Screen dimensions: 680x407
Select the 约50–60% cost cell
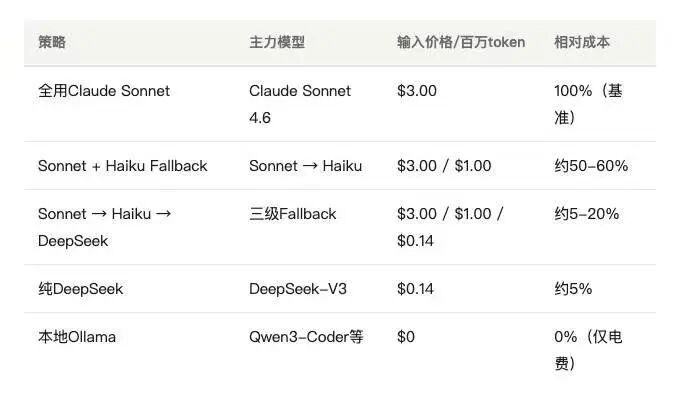tap(591, 166)
